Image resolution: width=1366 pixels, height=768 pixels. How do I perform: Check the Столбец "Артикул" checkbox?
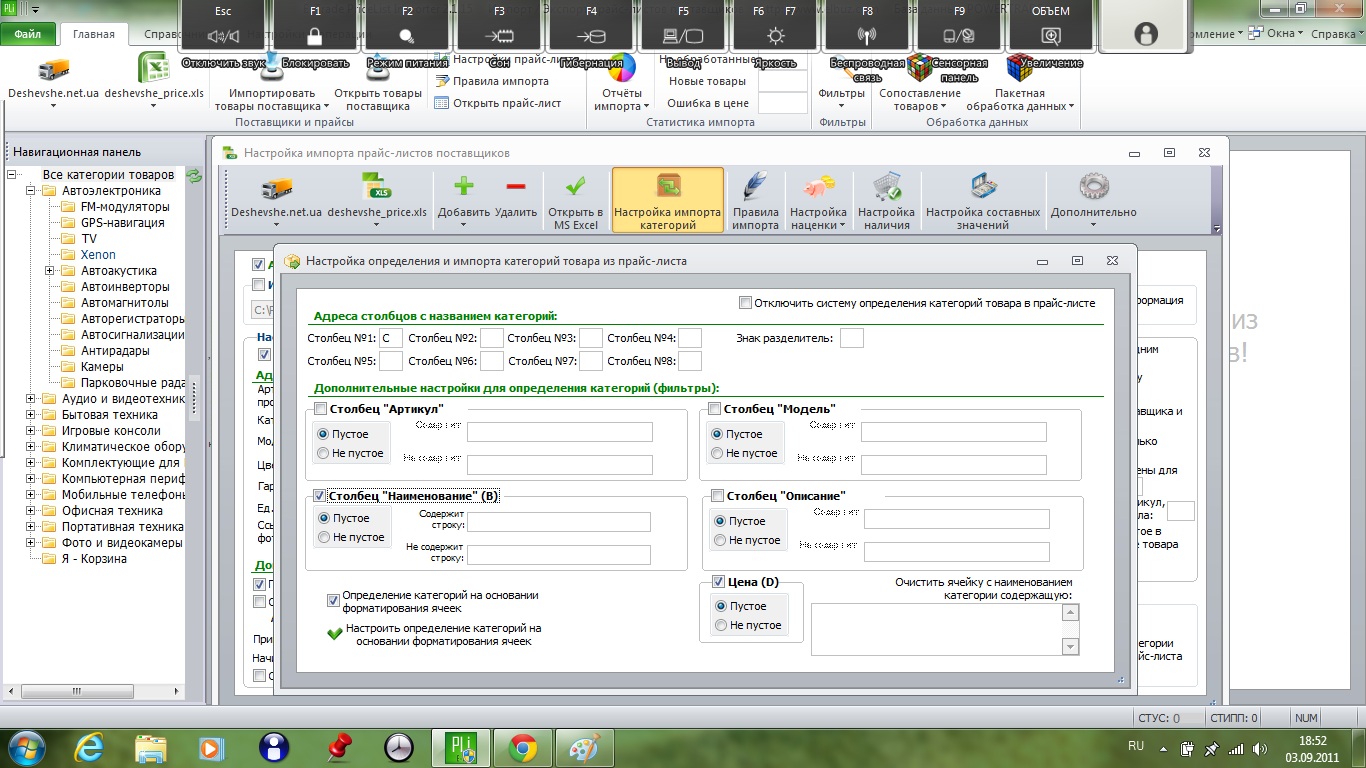(x=320, y=408)
